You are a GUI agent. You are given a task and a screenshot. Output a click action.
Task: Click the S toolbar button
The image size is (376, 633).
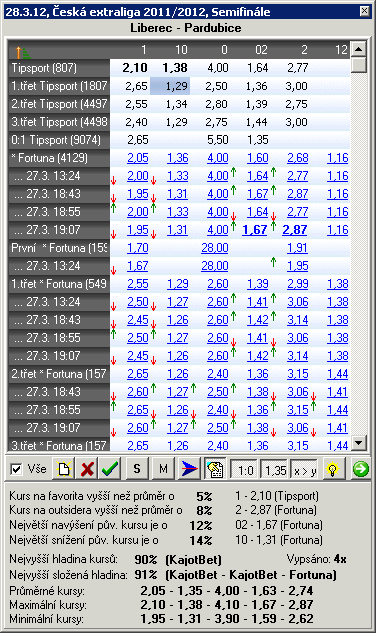point(137,469)
